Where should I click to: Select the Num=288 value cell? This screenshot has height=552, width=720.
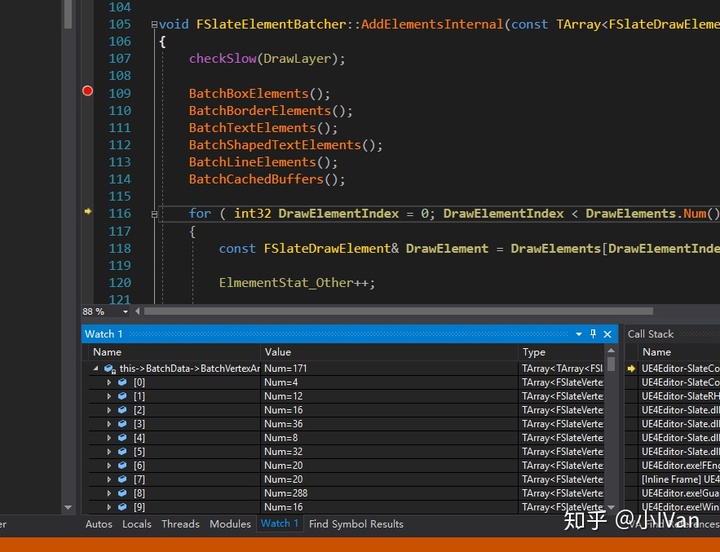pyautogui.click(x=389, y=493)
